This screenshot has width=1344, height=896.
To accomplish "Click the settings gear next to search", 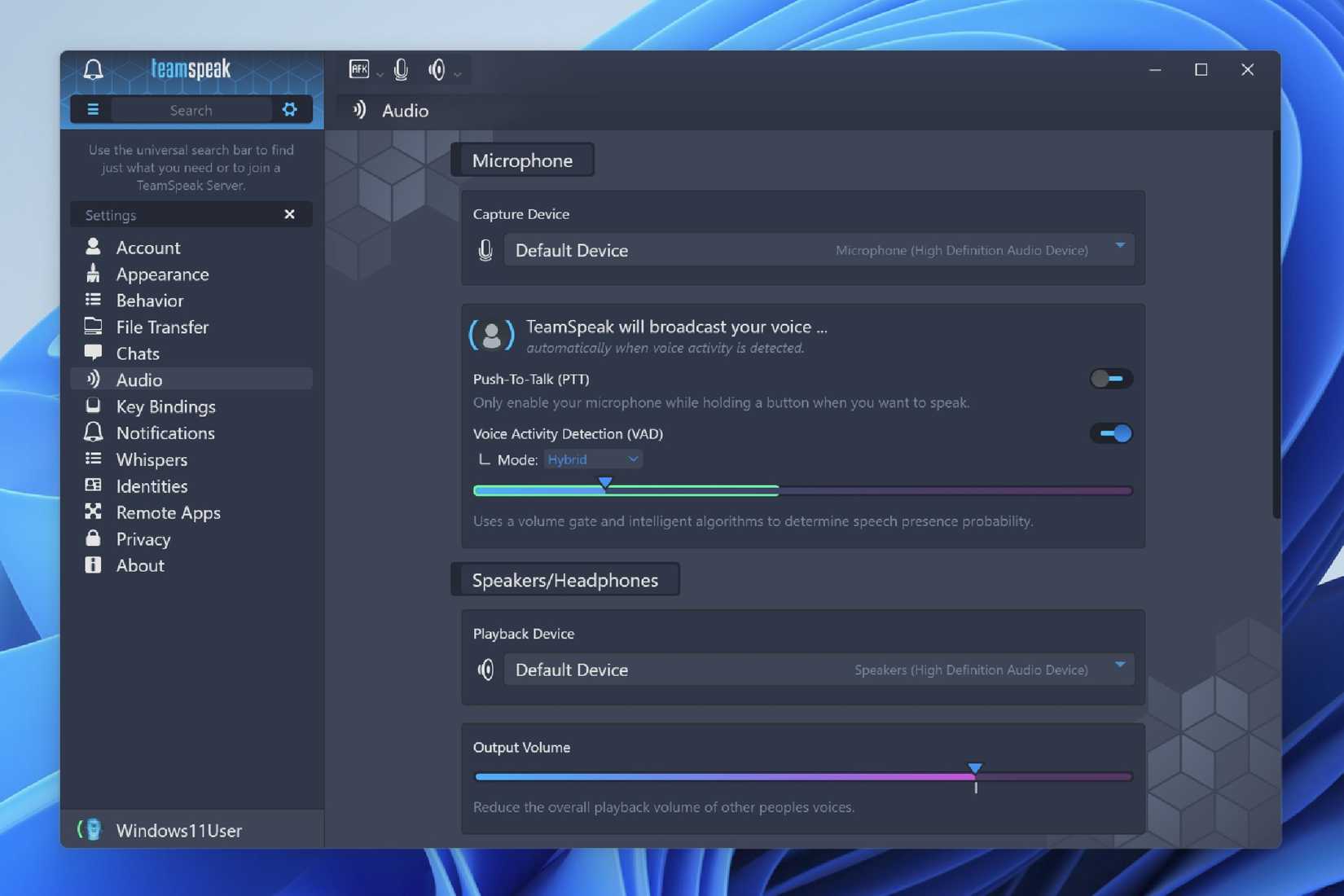I will 290,109.
